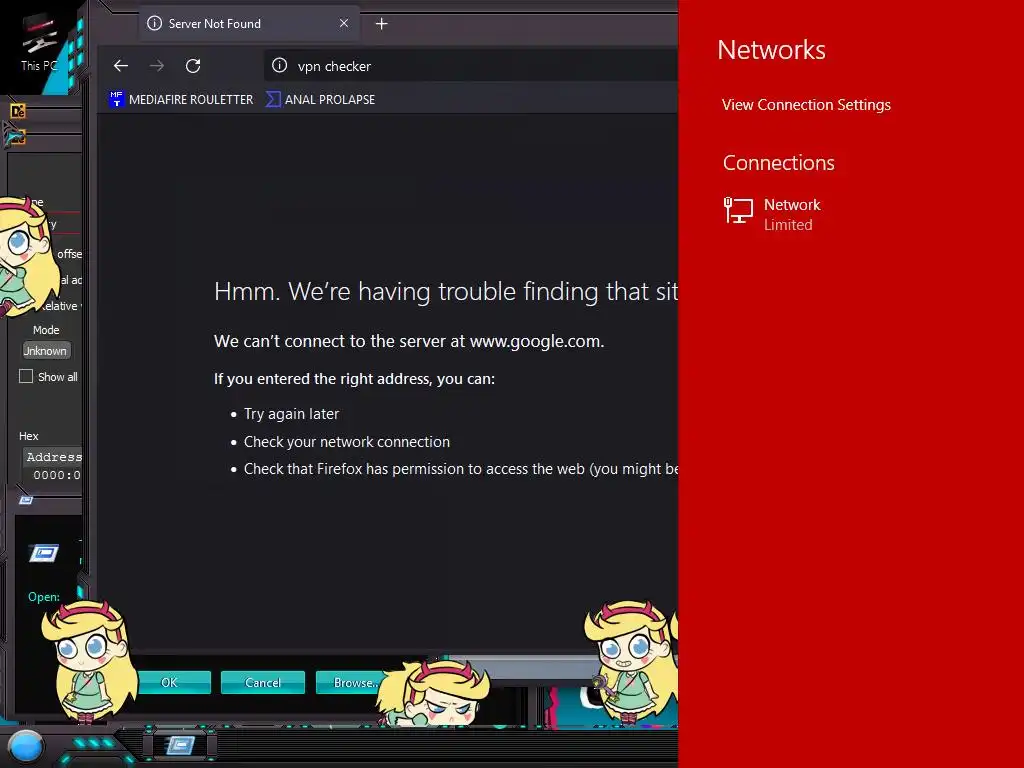1024x768 pixels.
Task: Click the Run dialog icon above Open
Action: (44, 554)
